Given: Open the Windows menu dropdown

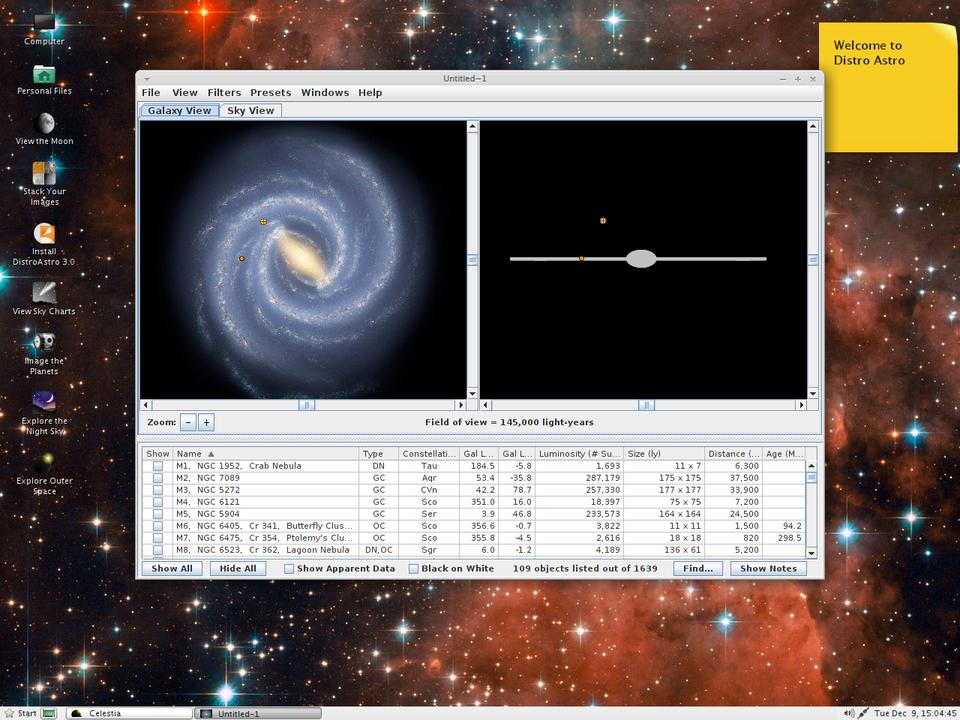Looking at the screenshot, I should (325, 93).
